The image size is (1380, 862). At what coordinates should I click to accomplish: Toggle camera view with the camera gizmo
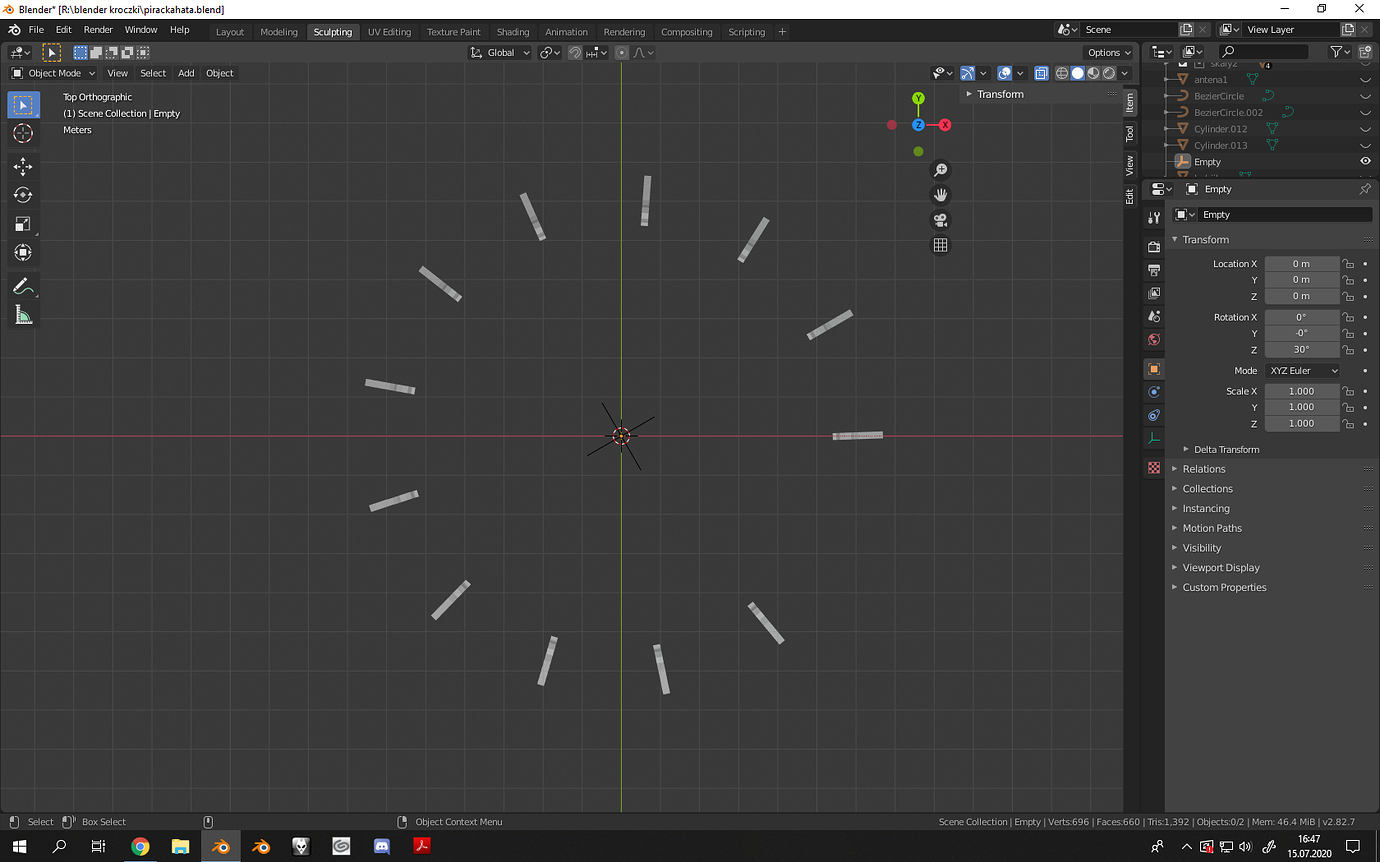(x=940, y=220)
